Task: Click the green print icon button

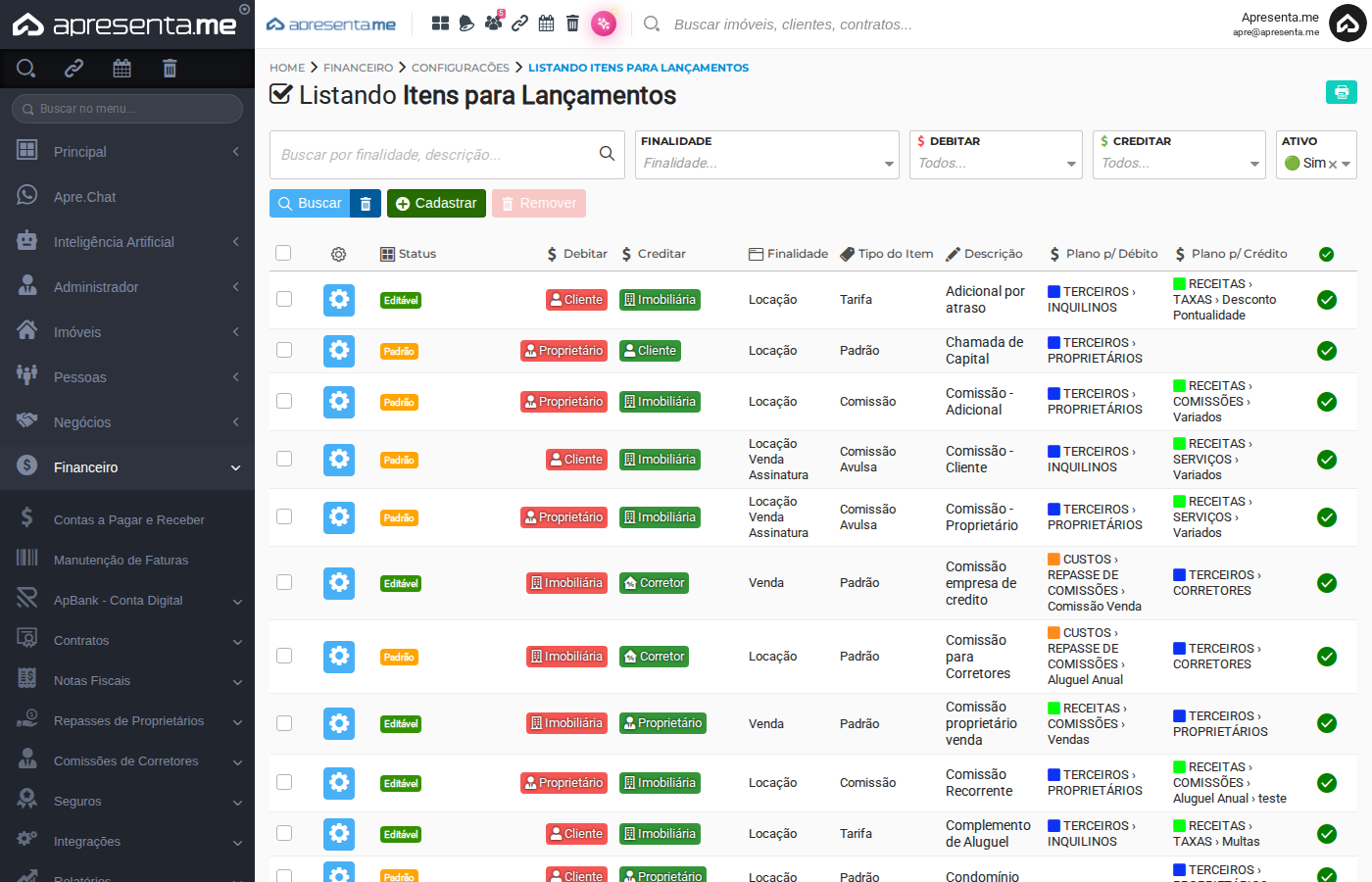Action: (x=1341, y=92)
